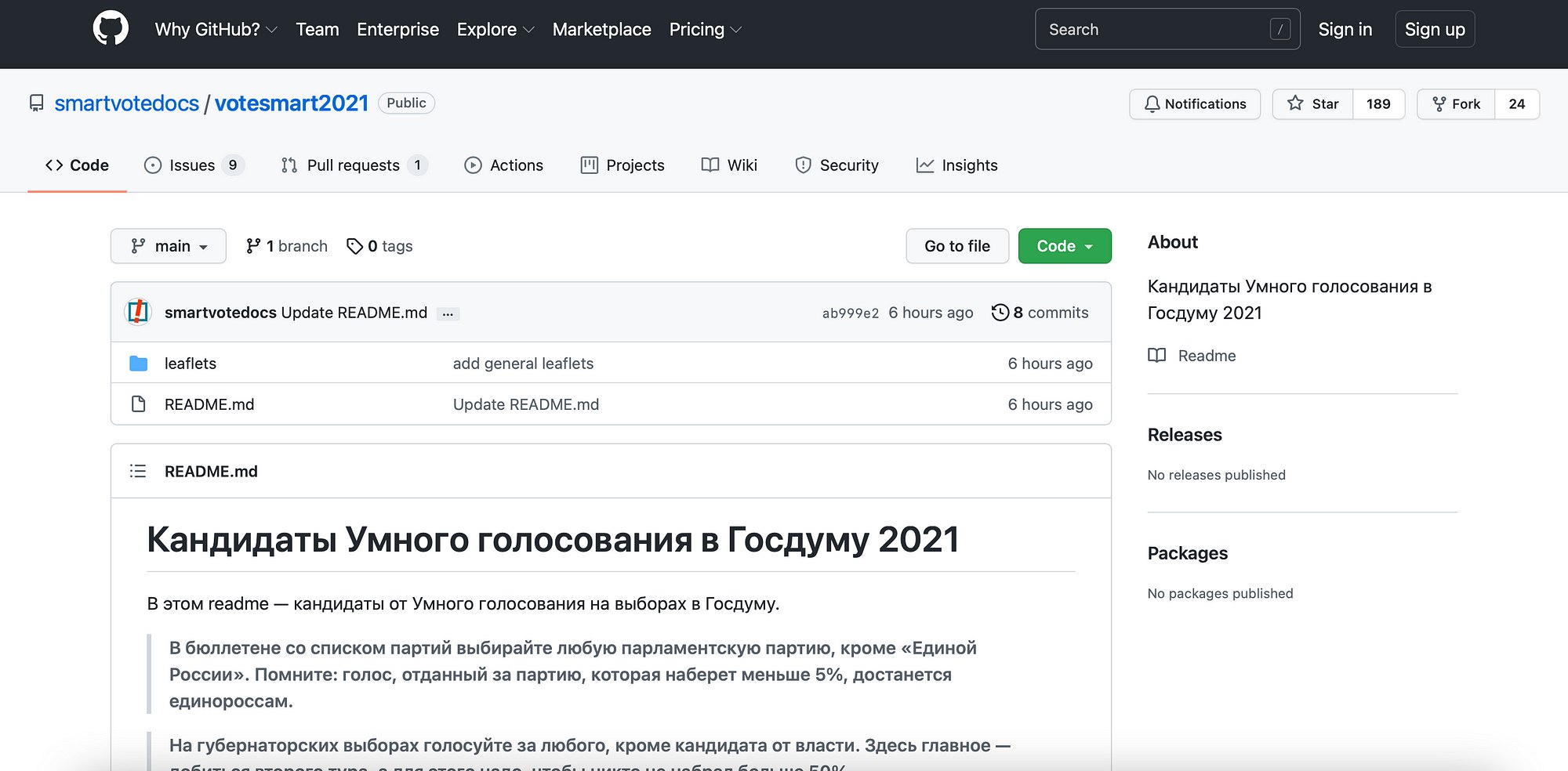Image resolution: width=1568 pixels, height=771 pixels.
Task: Open the 'add general leaflets' commit message
Action: 523,364
